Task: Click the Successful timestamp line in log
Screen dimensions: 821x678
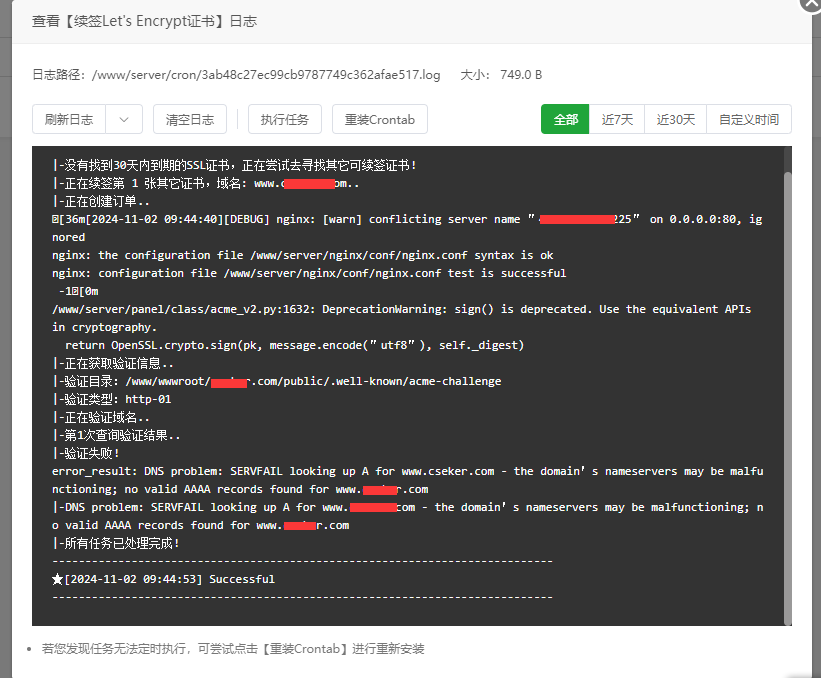Action: coord(163,580)
